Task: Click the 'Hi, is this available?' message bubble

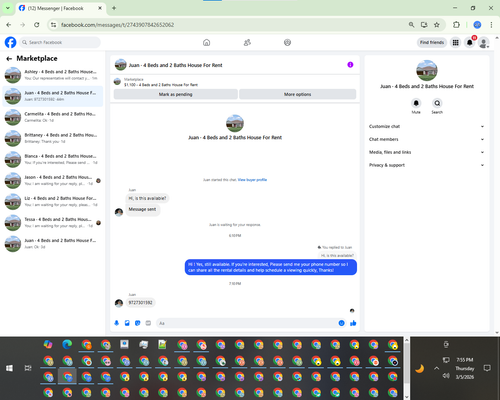Action: click(147, 198)
